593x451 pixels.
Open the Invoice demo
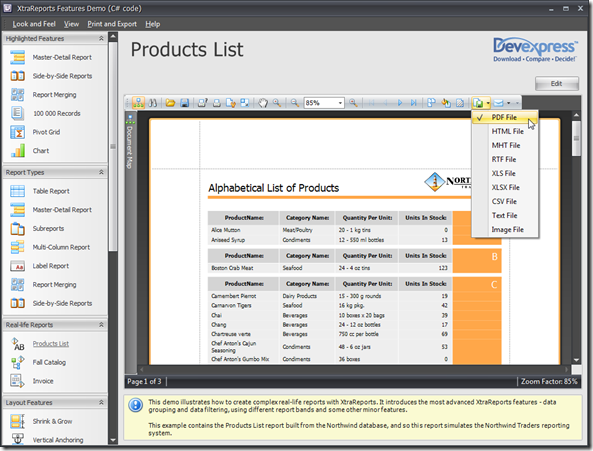[x=32, y=381]
